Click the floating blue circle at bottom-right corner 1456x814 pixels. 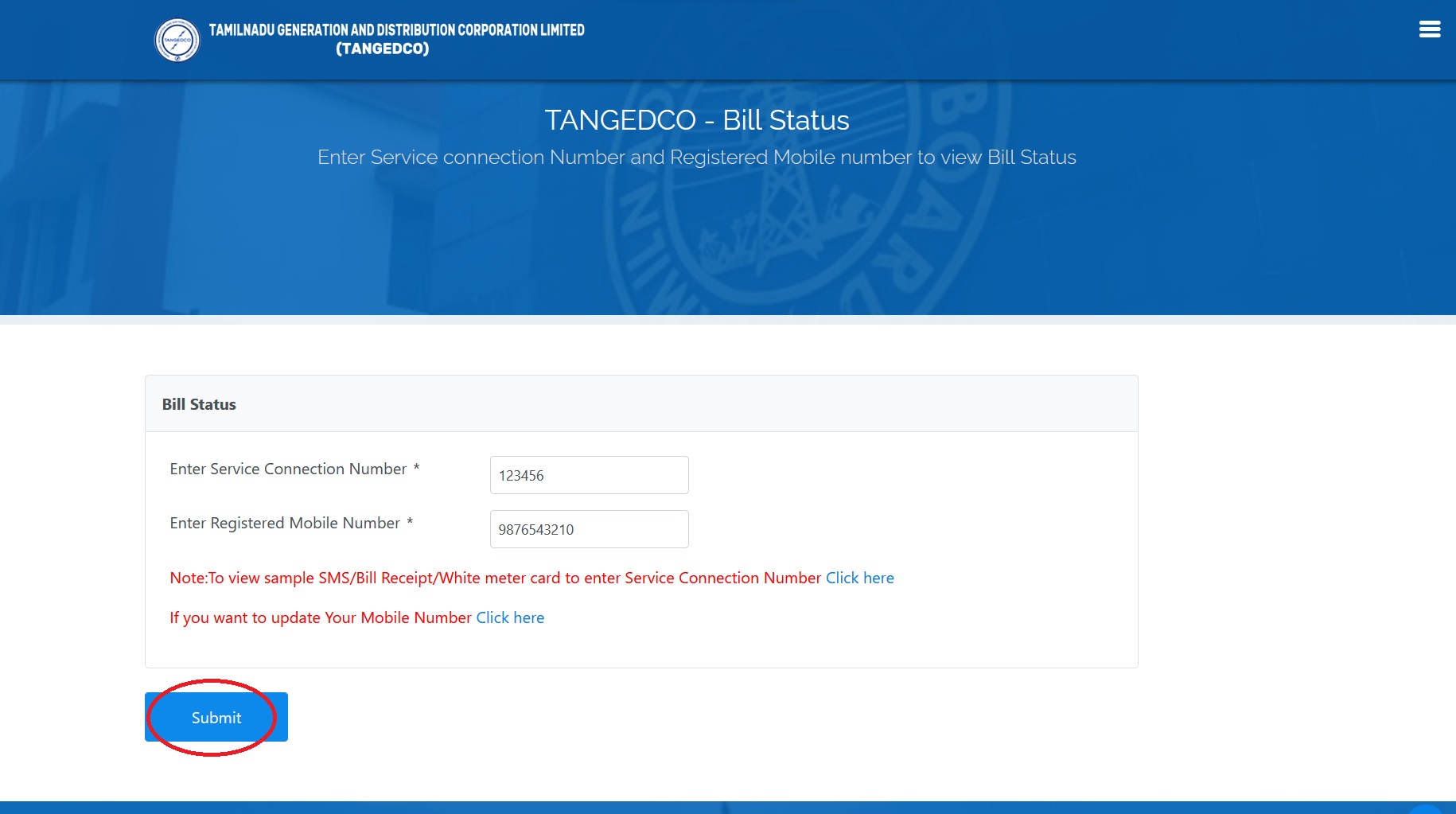pyautogui.click(x=1427, y=809)
